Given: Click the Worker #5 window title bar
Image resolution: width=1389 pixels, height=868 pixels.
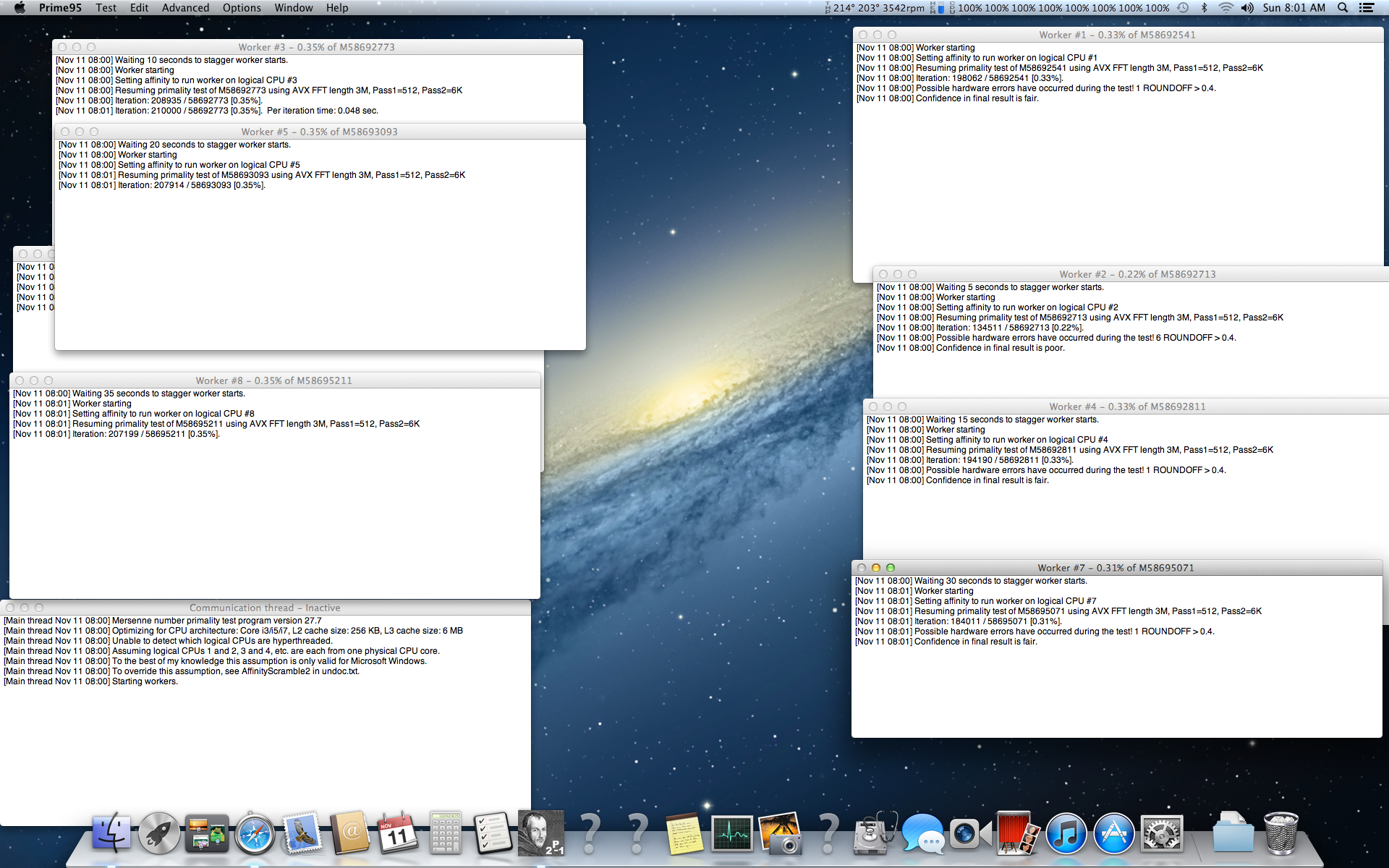Looking at the screenshot, I should (x=320, y=132).
